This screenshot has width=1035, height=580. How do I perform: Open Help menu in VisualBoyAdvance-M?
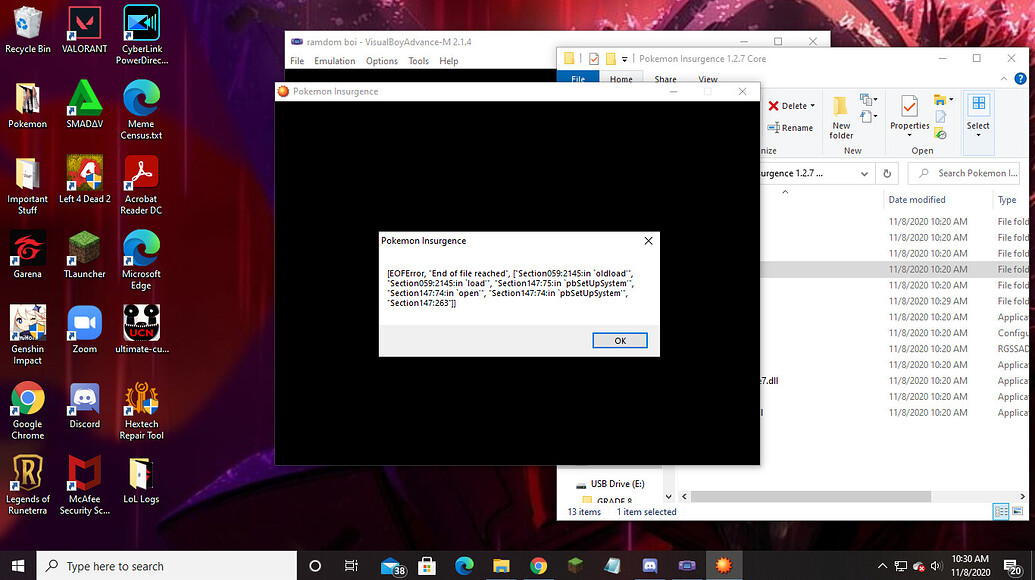[449, 61]
